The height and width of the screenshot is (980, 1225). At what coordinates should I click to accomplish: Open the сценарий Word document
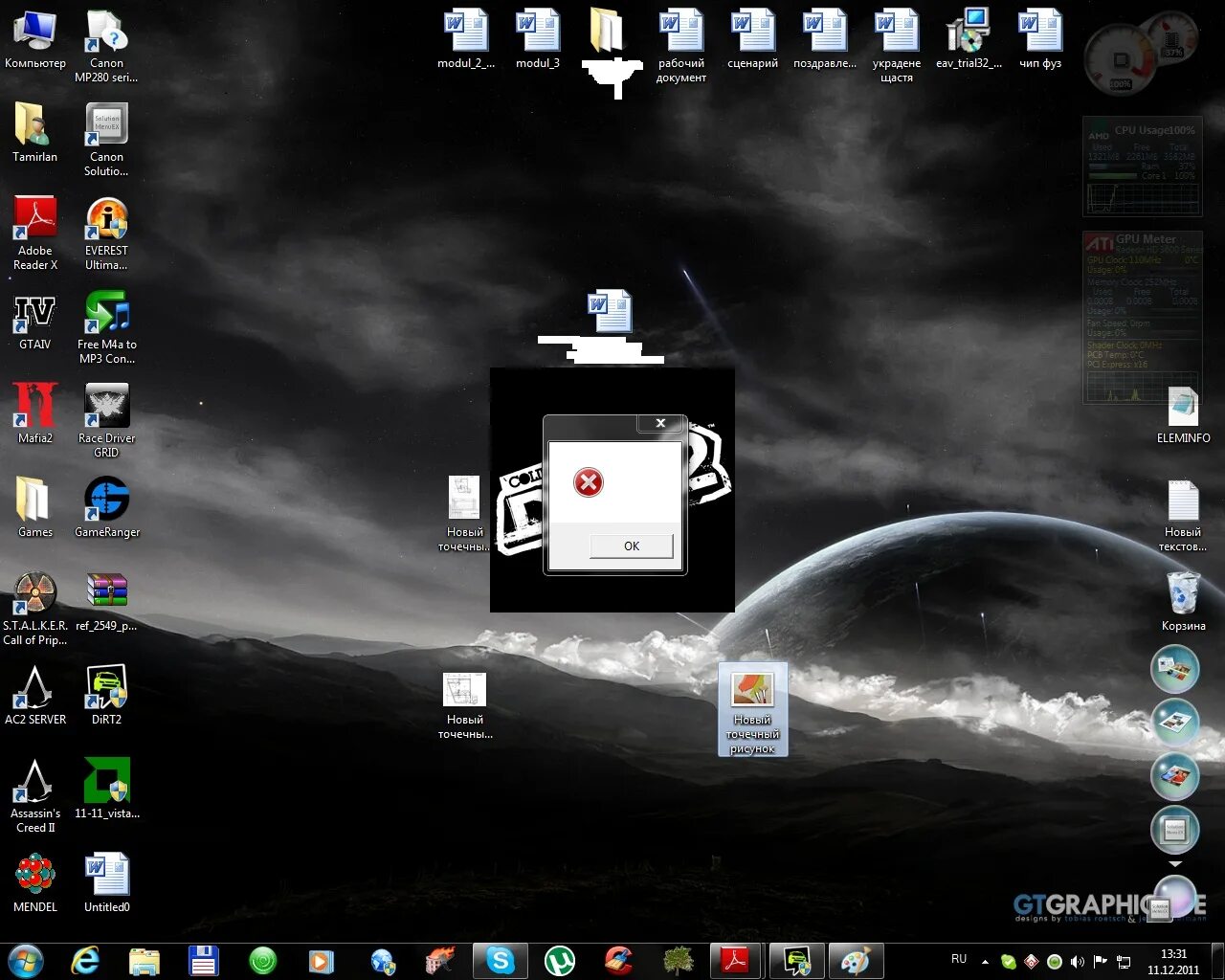point(753,40)
